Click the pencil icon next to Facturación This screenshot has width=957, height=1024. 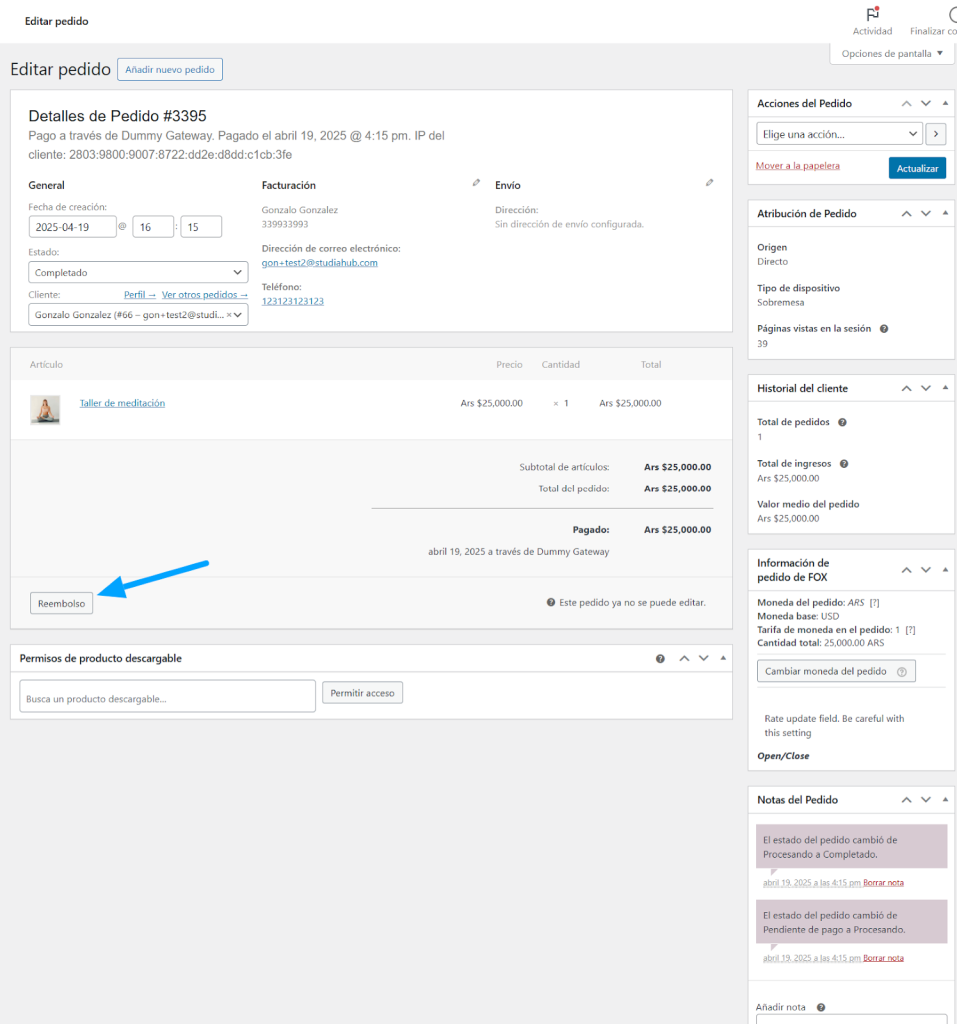click(x=476, y=184)
